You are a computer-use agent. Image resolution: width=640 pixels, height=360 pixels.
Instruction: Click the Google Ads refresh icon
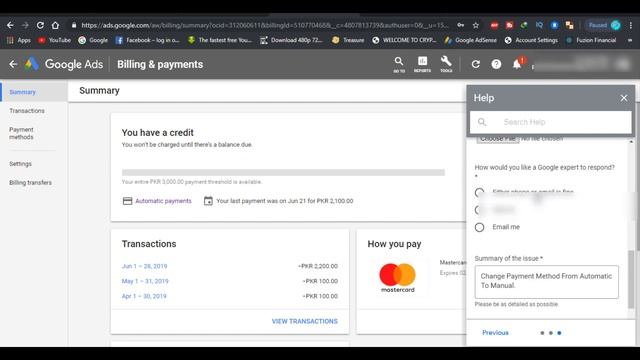476,64
